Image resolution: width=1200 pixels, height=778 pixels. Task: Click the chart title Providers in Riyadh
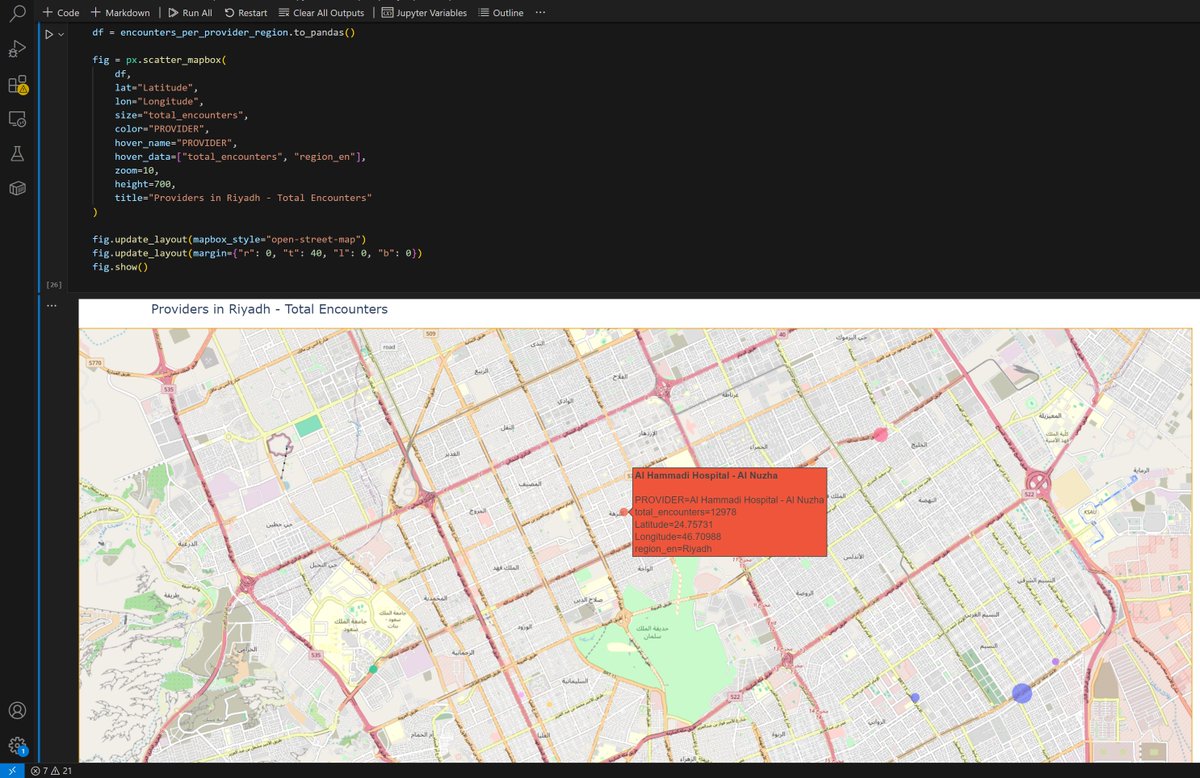(x=269, y=309)
